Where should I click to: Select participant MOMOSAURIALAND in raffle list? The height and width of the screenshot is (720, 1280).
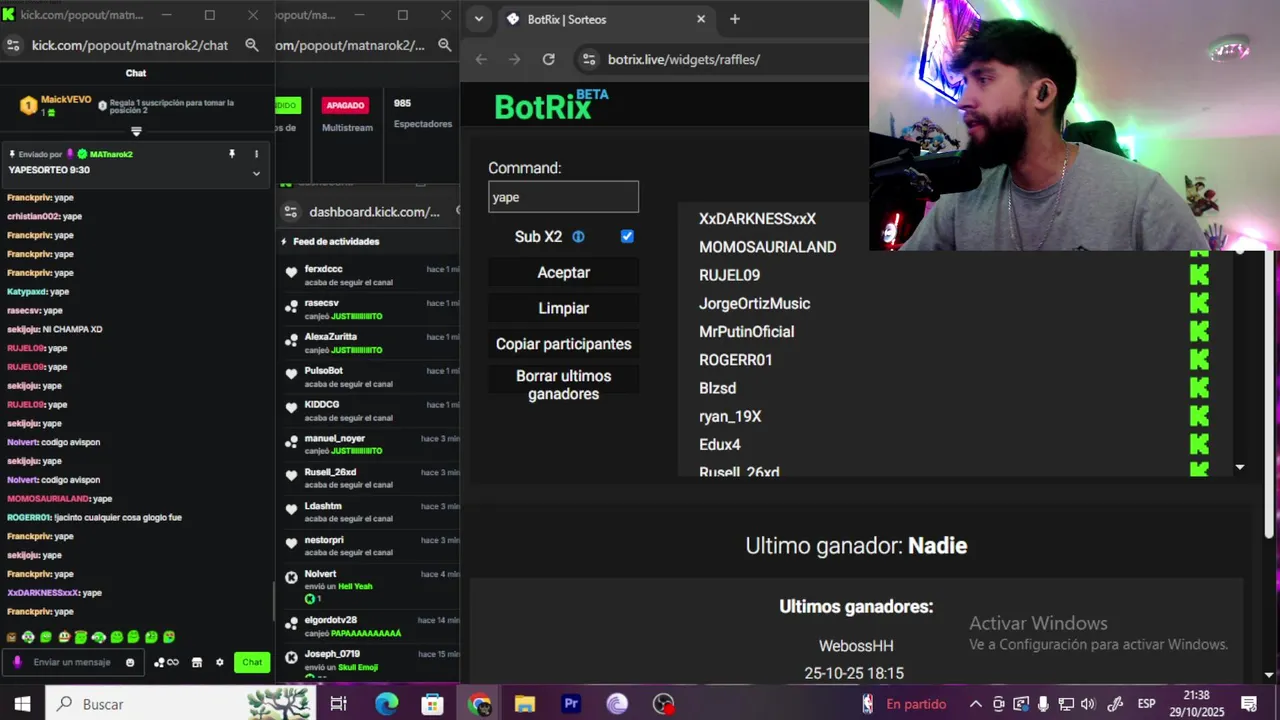[x=767, y=247]
